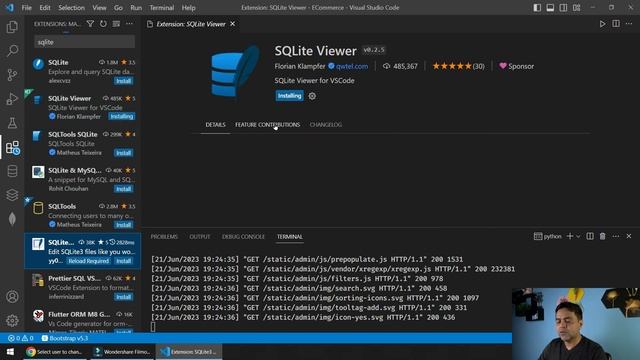Install the SQLite extension by alexcvzz
The image size is (640, 360).
coord(123,81)
